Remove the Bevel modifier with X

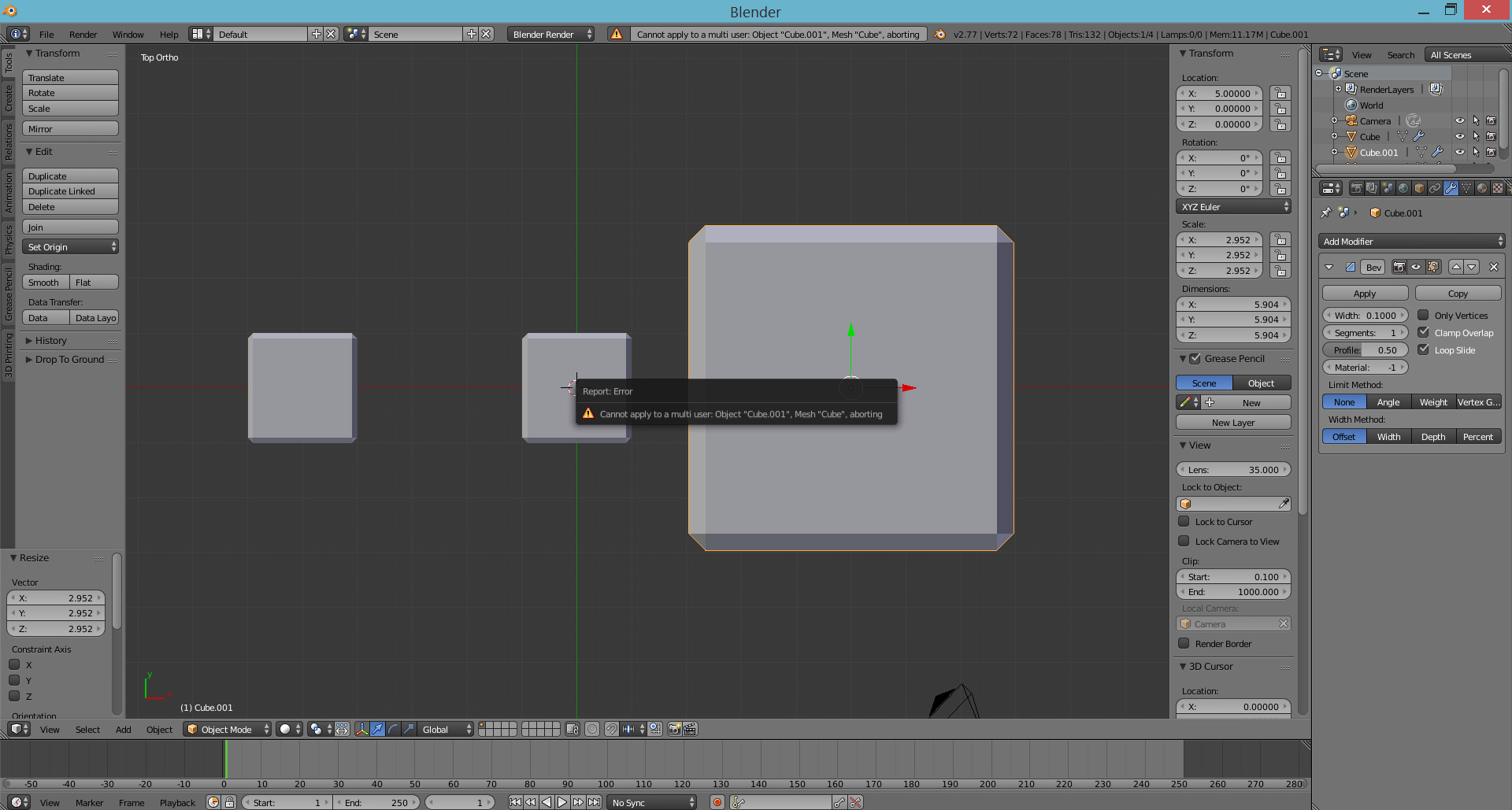pos(1494,267)
